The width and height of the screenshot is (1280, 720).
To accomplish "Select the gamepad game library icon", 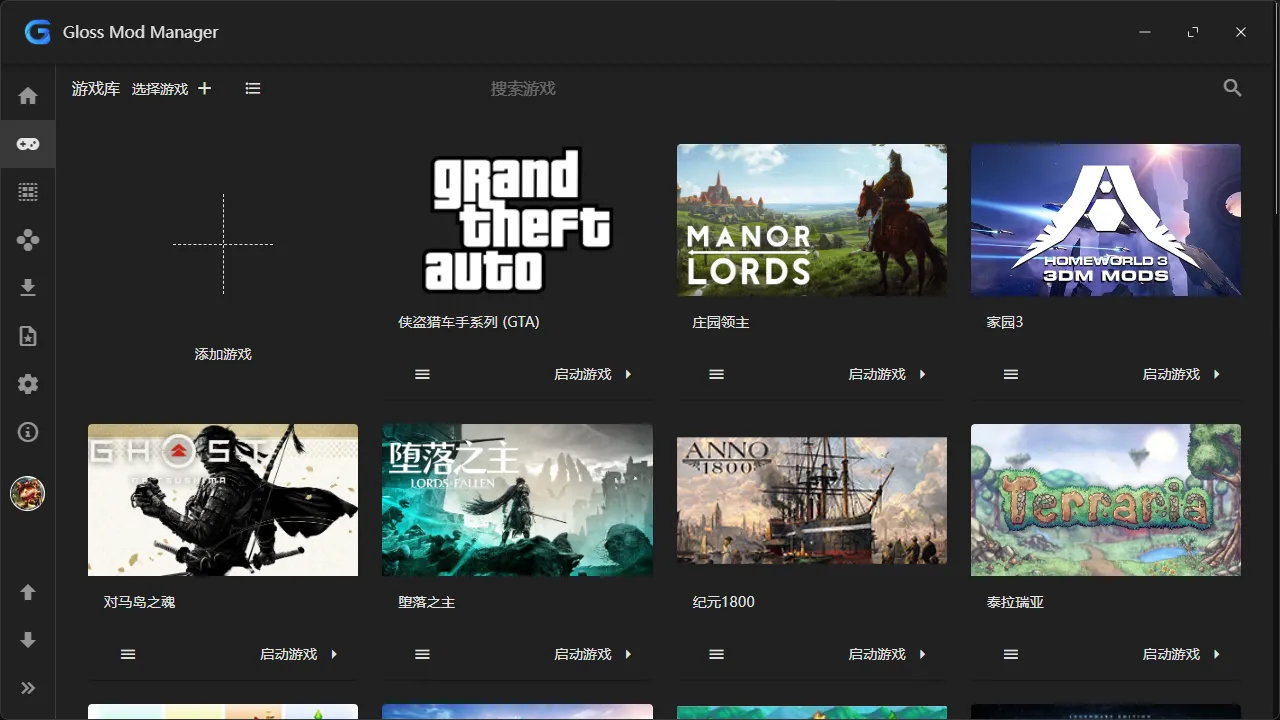I will point(27,143).
